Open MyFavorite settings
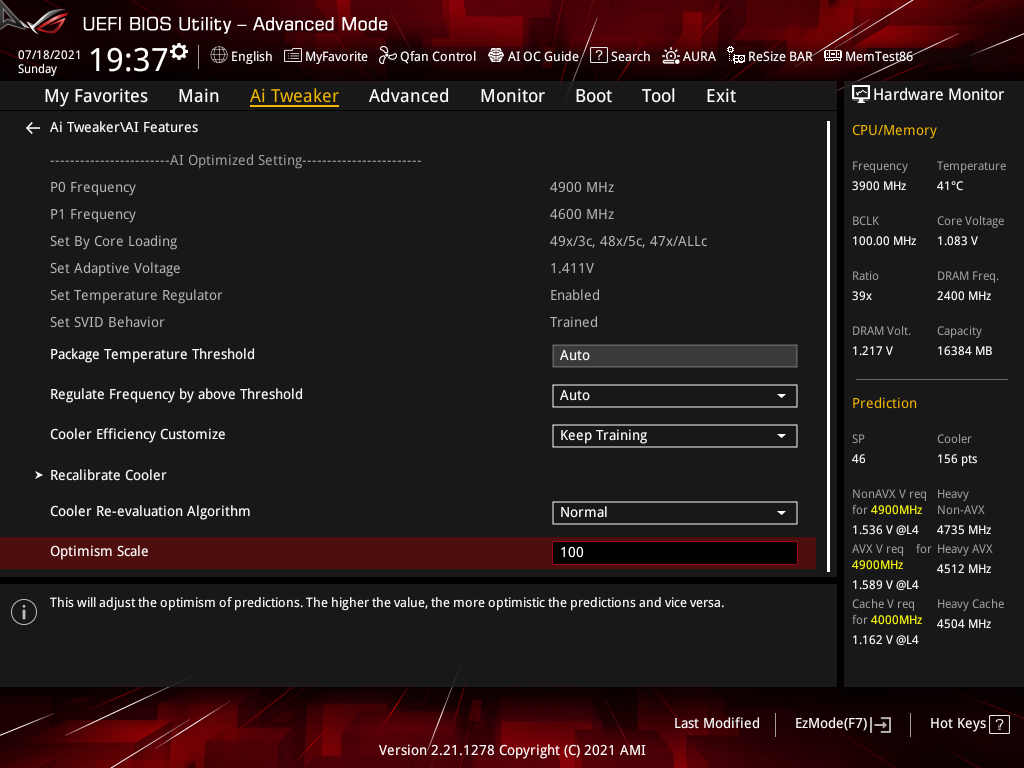 [x=326, y=56]
